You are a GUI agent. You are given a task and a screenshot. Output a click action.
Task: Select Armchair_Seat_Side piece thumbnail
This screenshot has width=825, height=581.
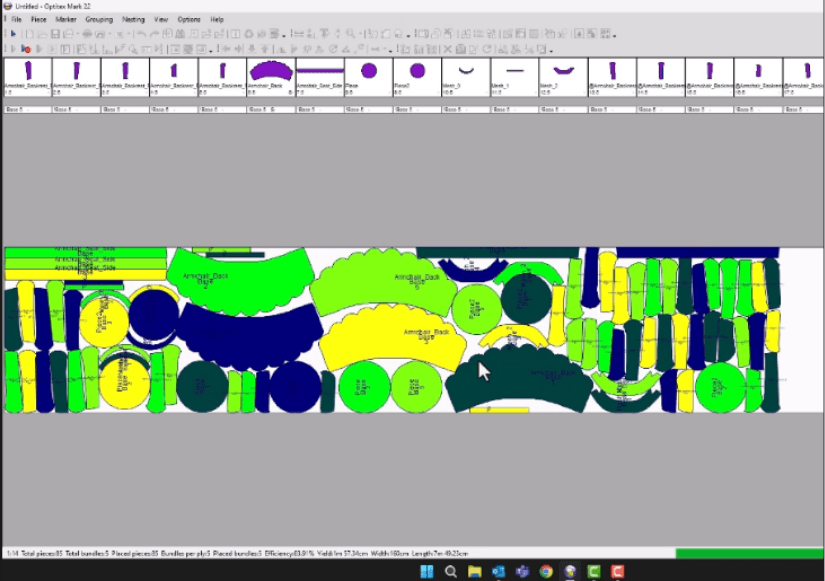coord(319,77)
